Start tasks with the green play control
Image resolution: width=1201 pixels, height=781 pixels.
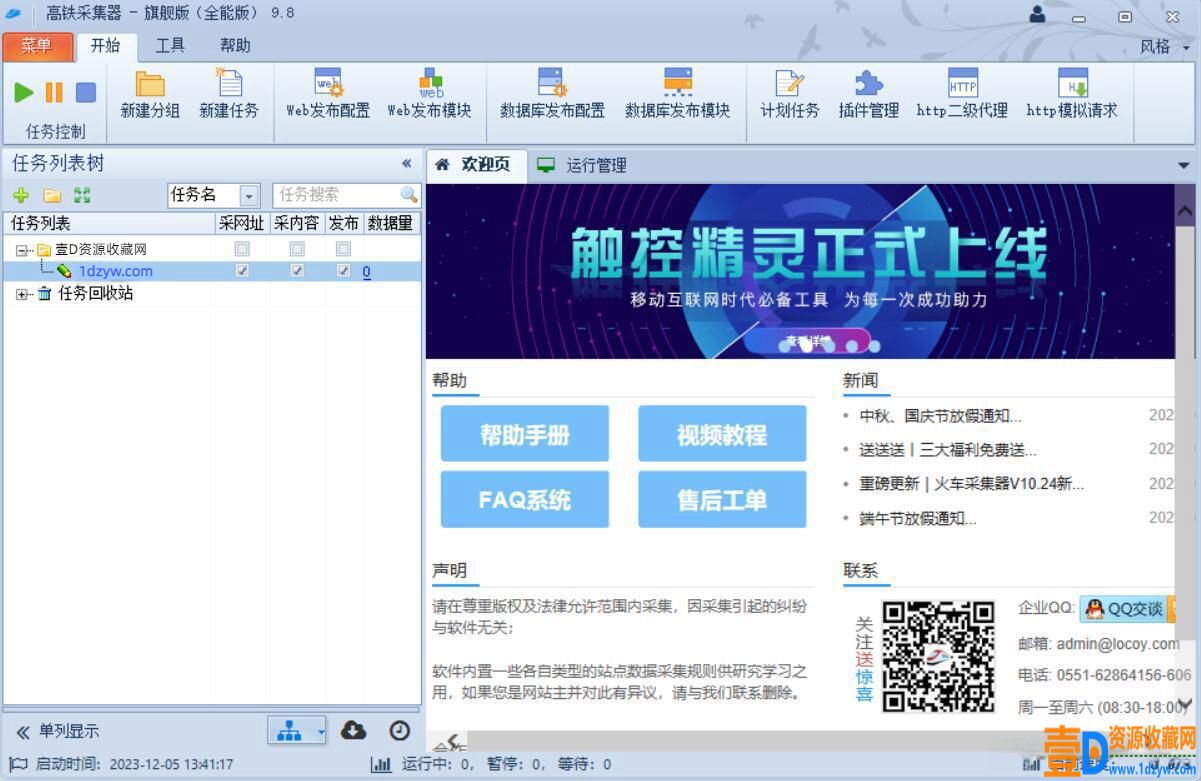tap(24, 92)
